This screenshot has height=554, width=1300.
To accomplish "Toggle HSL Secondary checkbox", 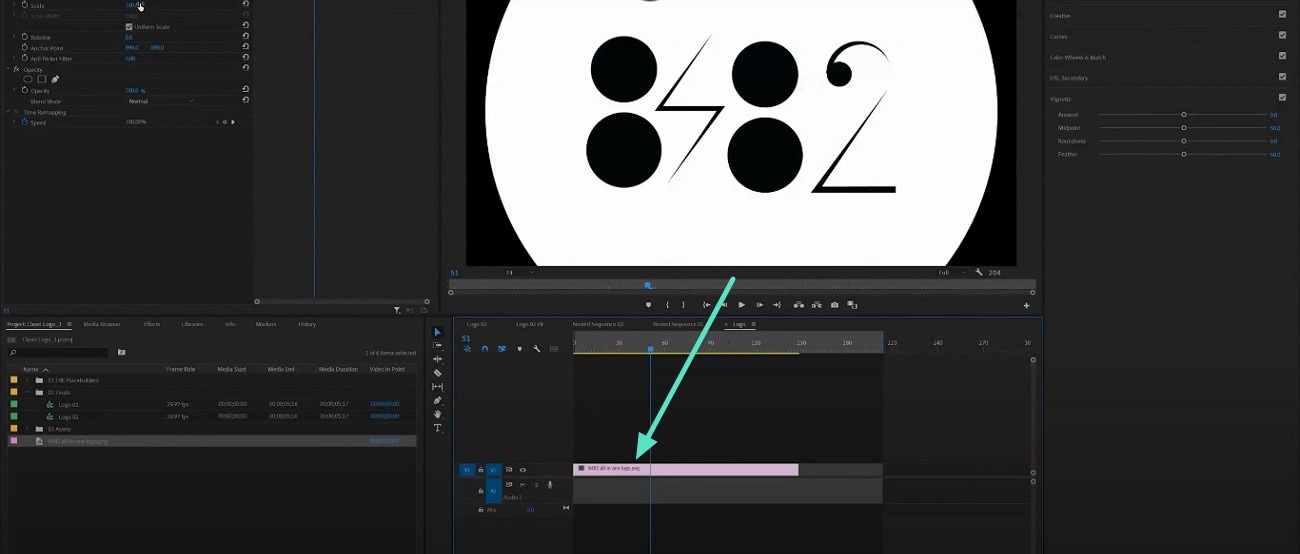I will point(1282,77).
